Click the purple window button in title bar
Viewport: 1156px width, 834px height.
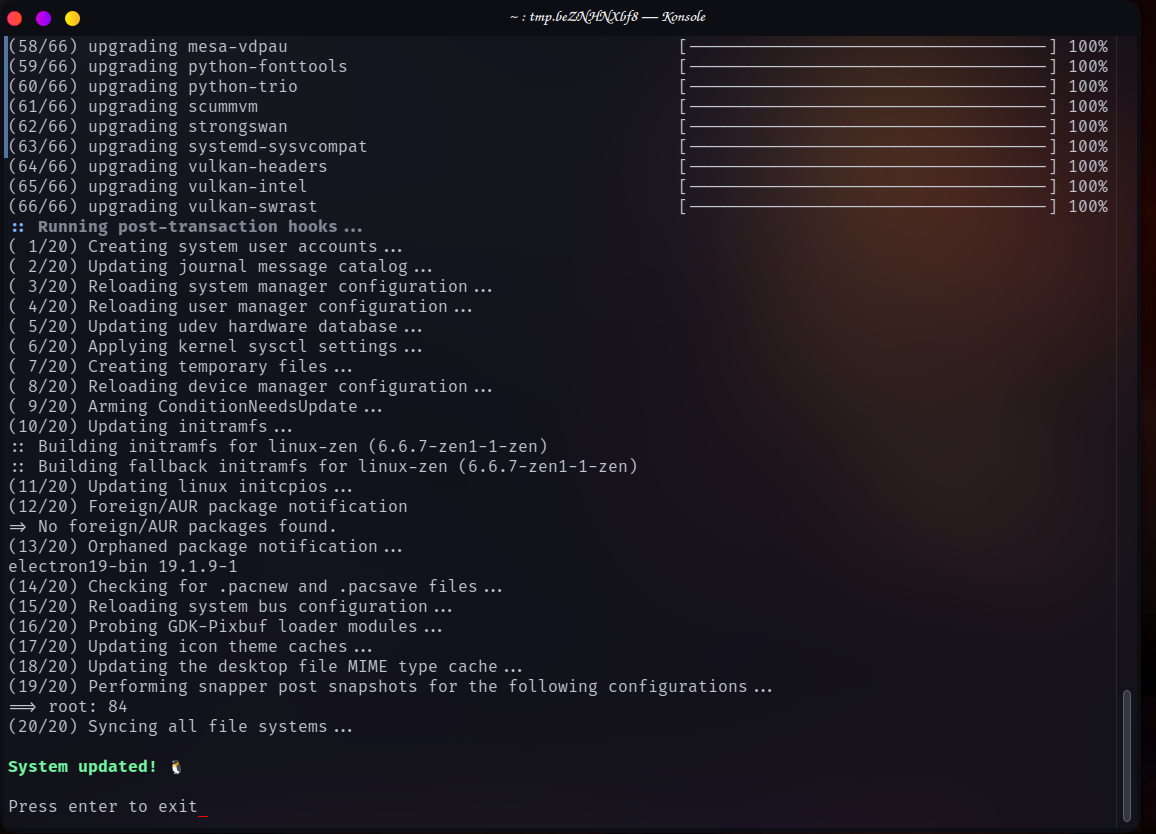click(x=43, y=18)
